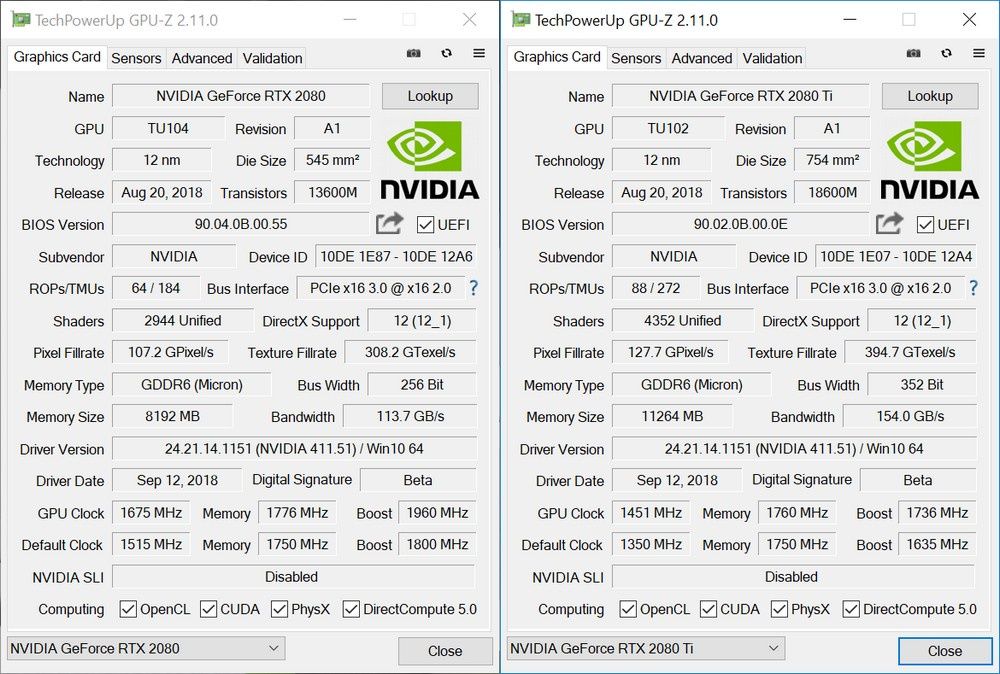Image resolution: width=1000 pixels, height=674 pixels.
Task: Click Memory Size value 8192 MB
Action: (172, 416)
